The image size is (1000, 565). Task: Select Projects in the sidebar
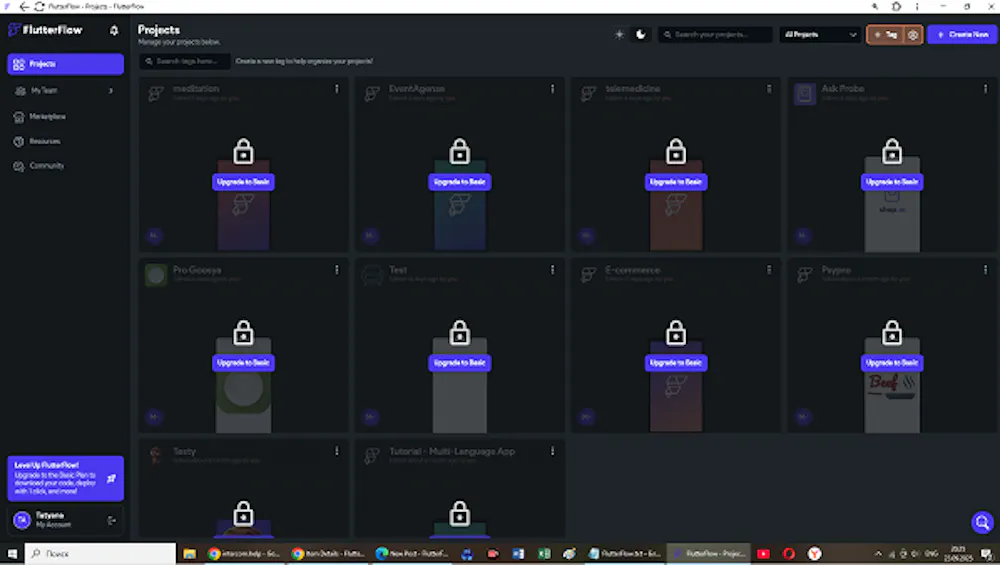pos(66,64)
